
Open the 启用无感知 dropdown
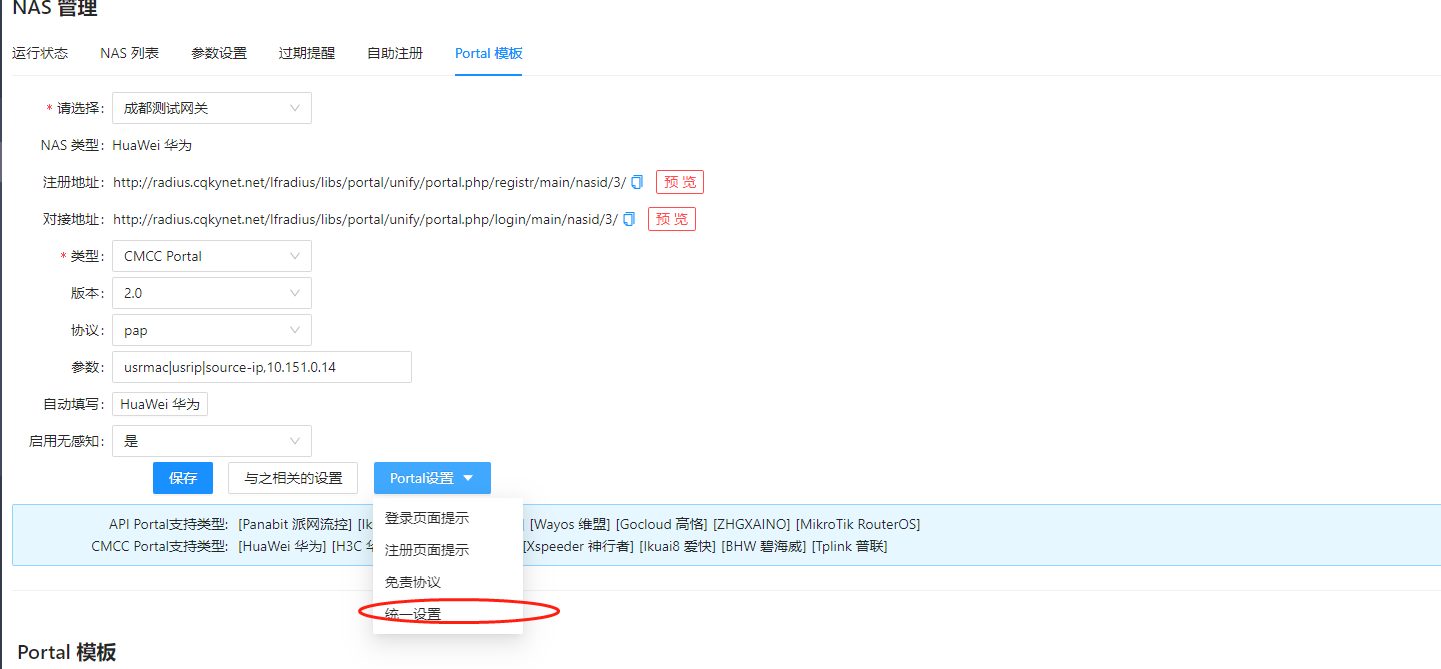click(211, 441)
